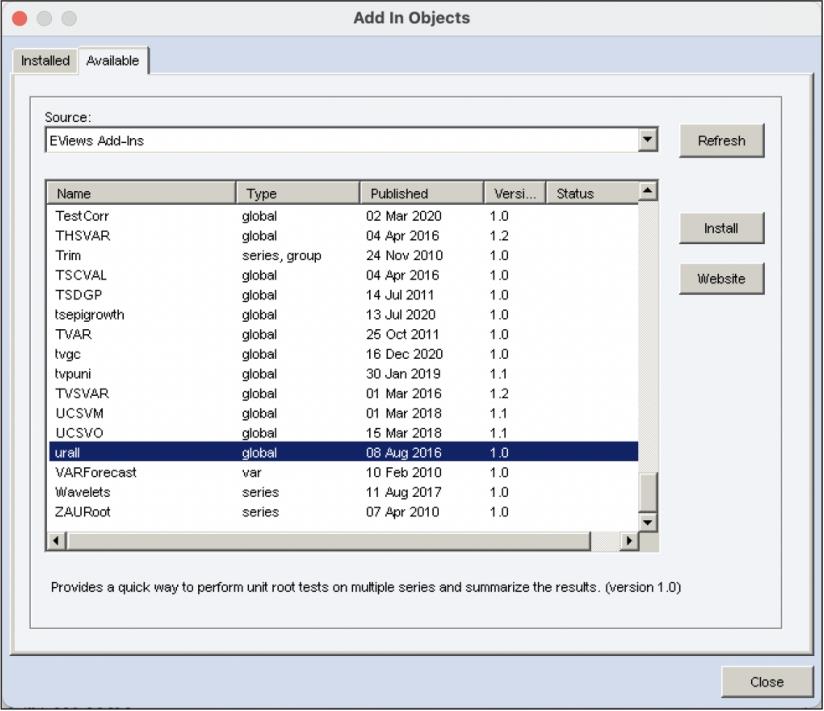Image resolution: width=824 pixels, height=711 pixels.
Task: Select the TestCorr add-in row
Action: tap(83, 216)
